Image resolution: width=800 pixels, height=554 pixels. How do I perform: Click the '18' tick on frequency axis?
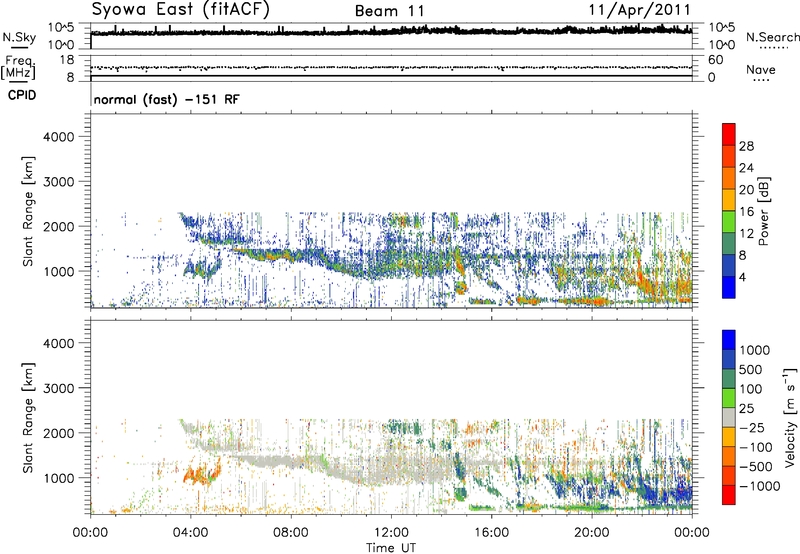tap(67, 60)
